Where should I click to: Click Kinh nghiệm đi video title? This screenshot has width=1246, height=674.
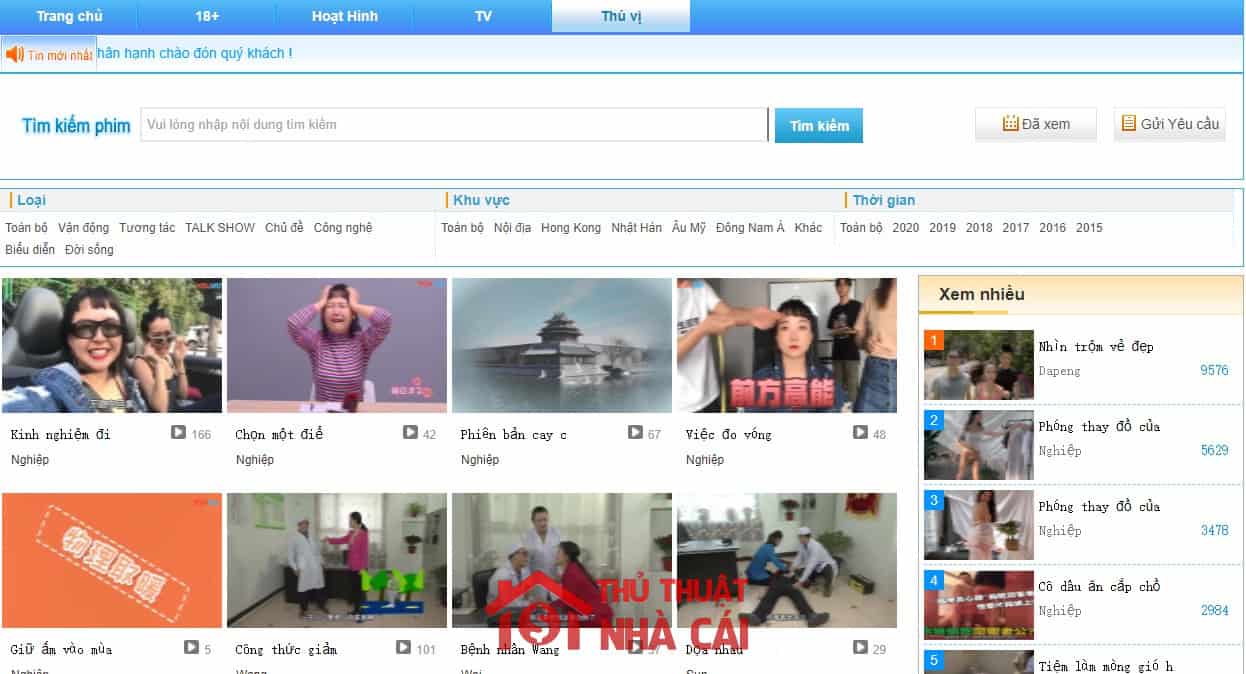point(60,434)
